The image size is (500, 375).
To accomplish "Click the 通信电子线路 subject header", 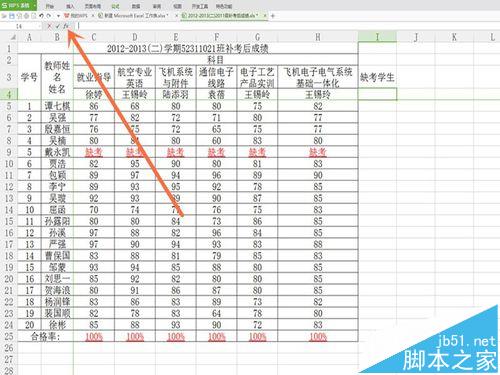I will tap(217, 77).
